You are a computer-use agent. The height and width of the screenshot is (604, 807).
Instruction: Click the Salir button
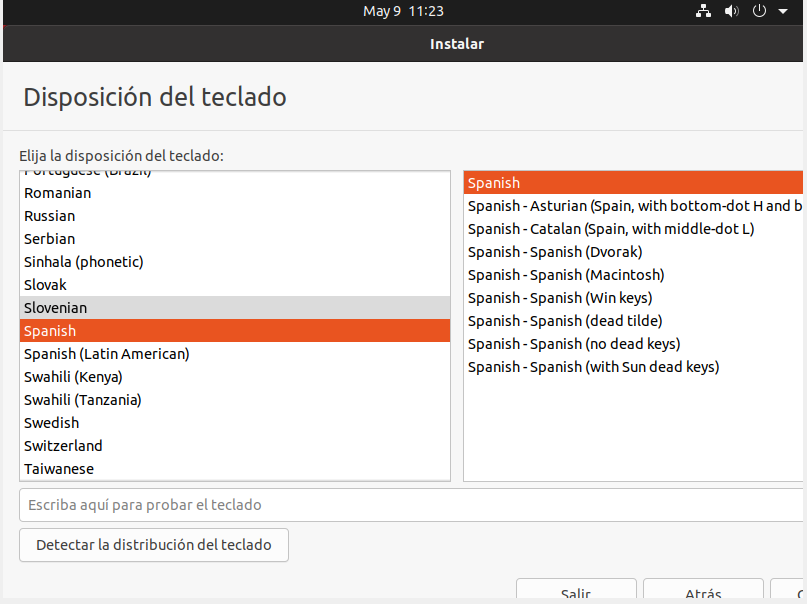coord(576,592)
